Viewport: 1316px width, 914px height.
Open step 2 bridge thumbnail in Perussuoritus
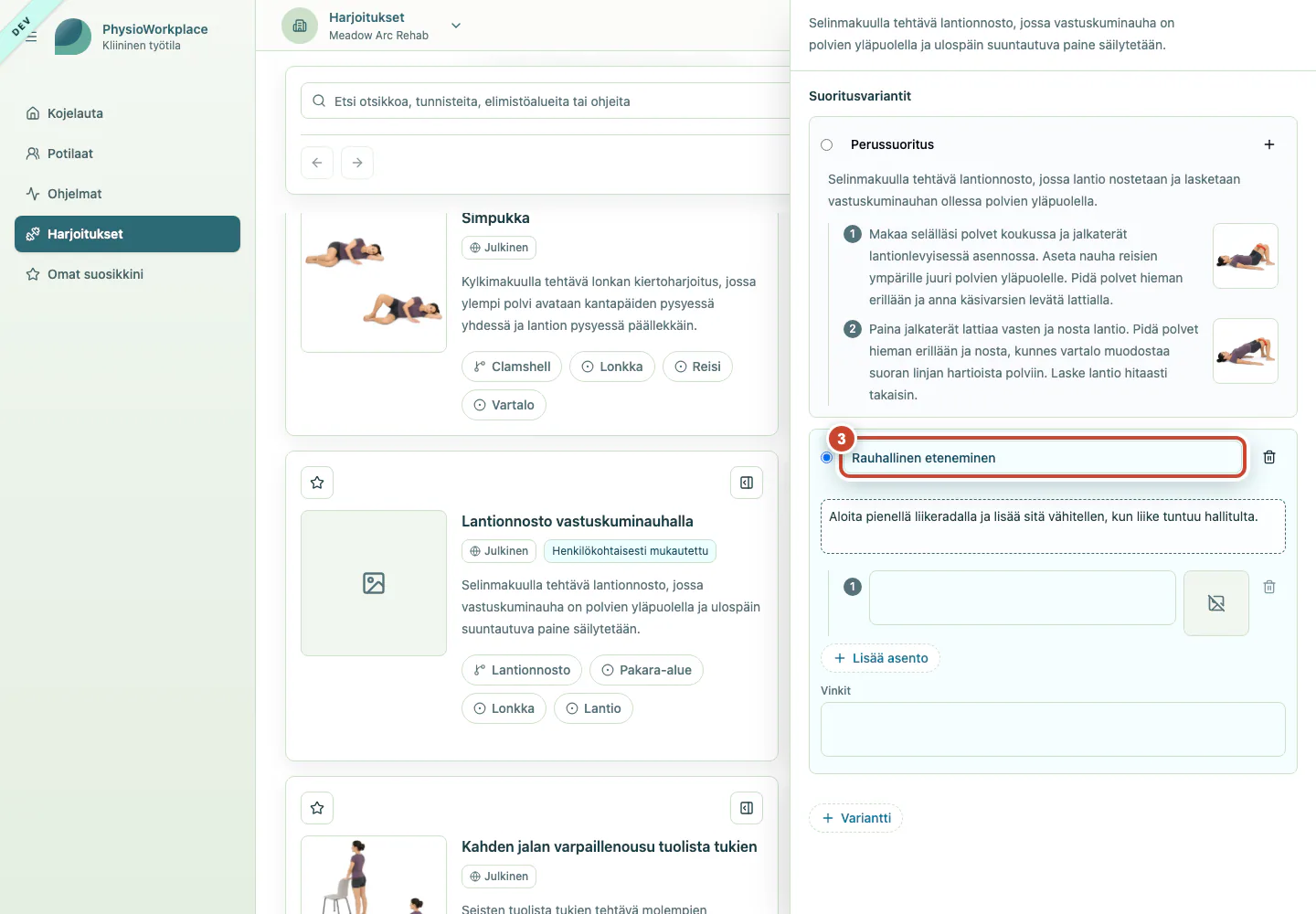pos(1246,351)
